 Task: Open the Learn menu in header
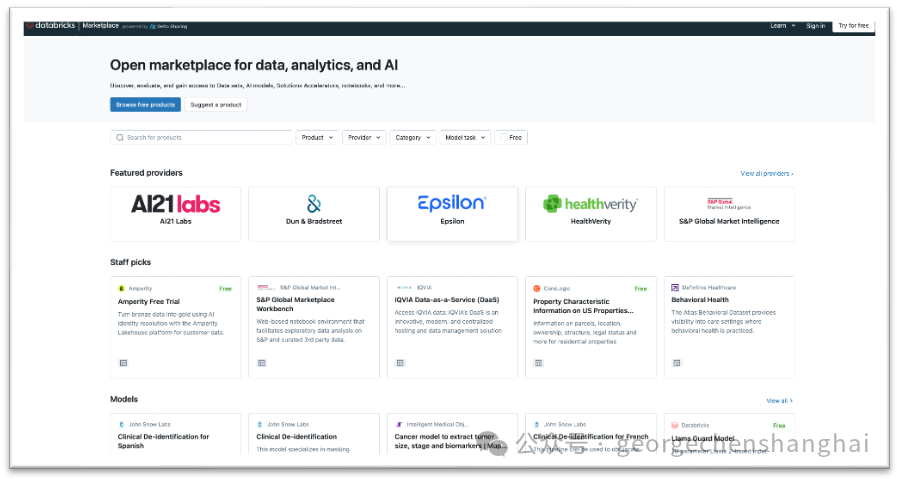781,25
